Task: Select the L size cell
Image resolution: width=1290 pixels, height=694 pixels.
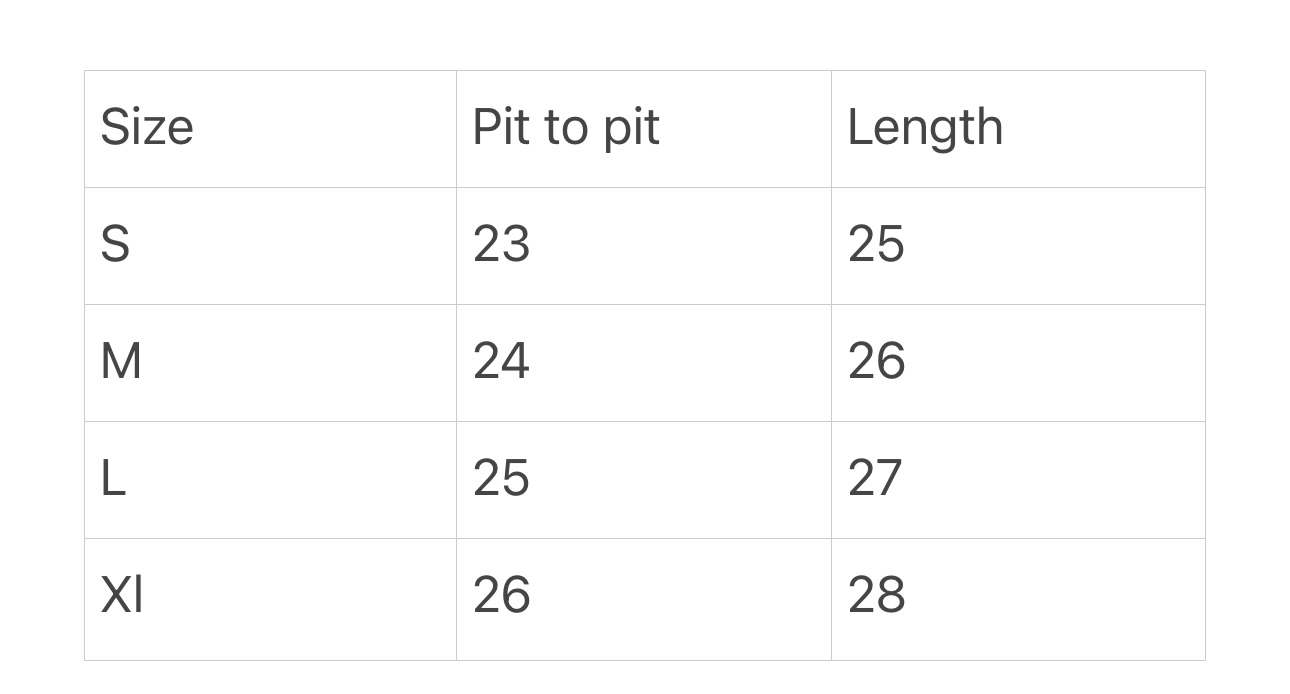Action: (113, 479)
